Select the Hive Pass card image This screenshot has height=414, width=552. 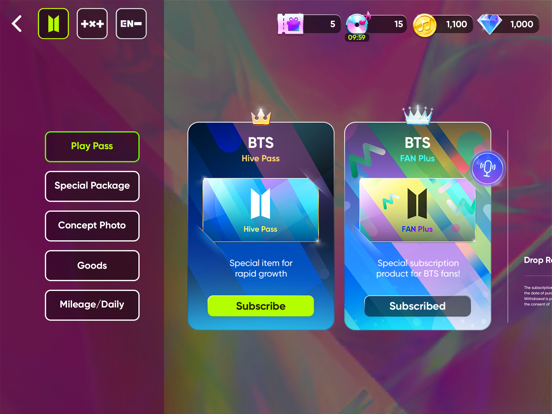coord(261,210)
